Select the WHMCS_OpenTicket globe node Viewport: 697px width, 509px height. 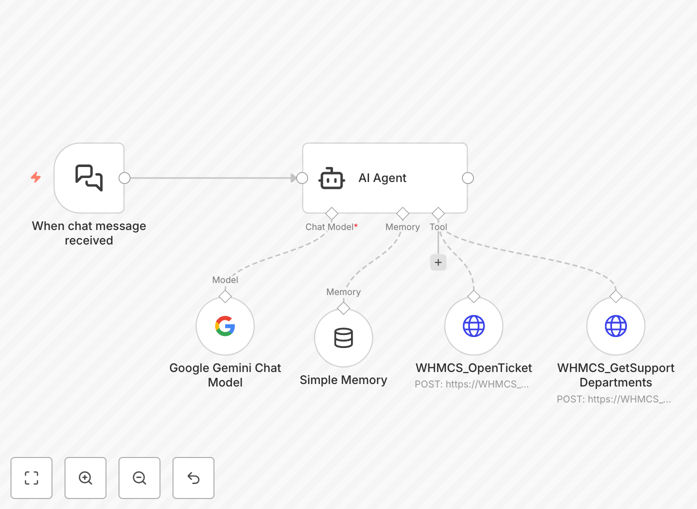pos(473,326)
